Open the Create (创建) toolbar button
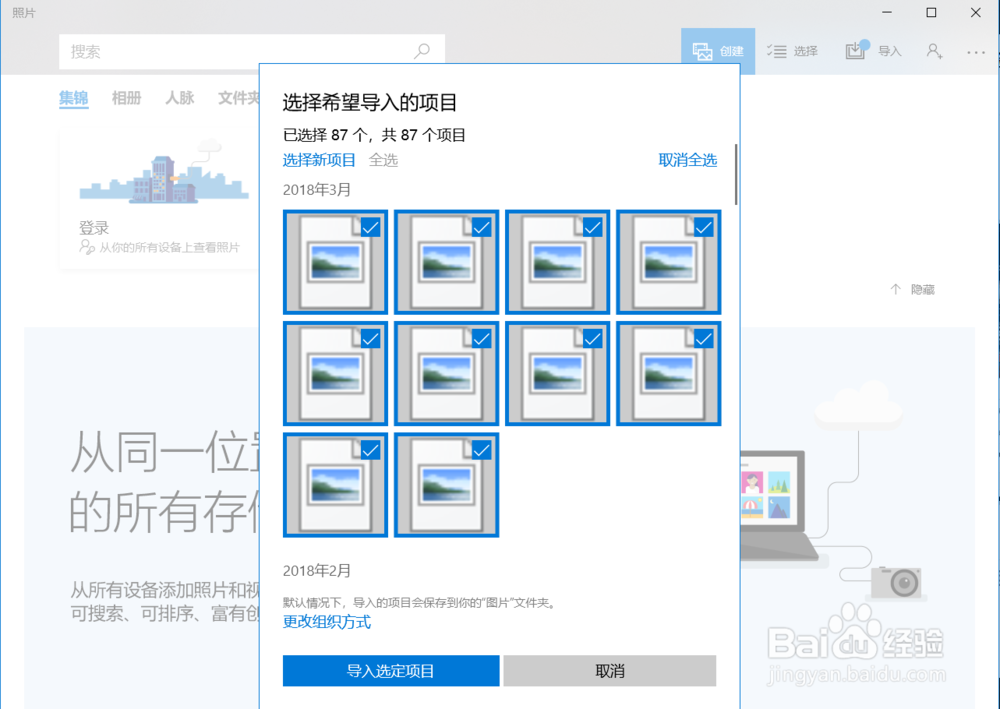1000x709 pixels. click(718, 51)
